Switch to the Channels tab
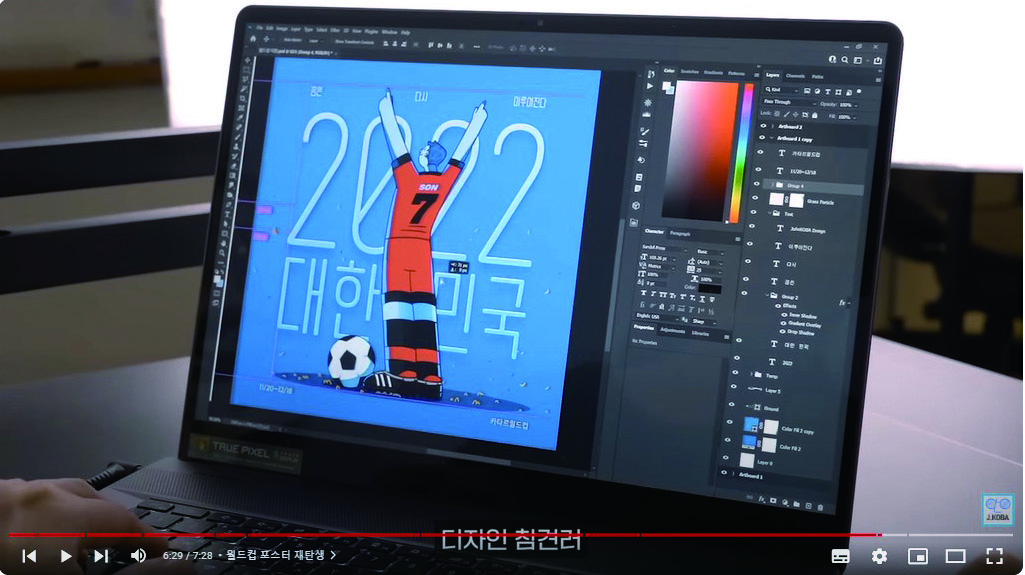The height and width of the screenshot is (575, 1025). (796, 76)
